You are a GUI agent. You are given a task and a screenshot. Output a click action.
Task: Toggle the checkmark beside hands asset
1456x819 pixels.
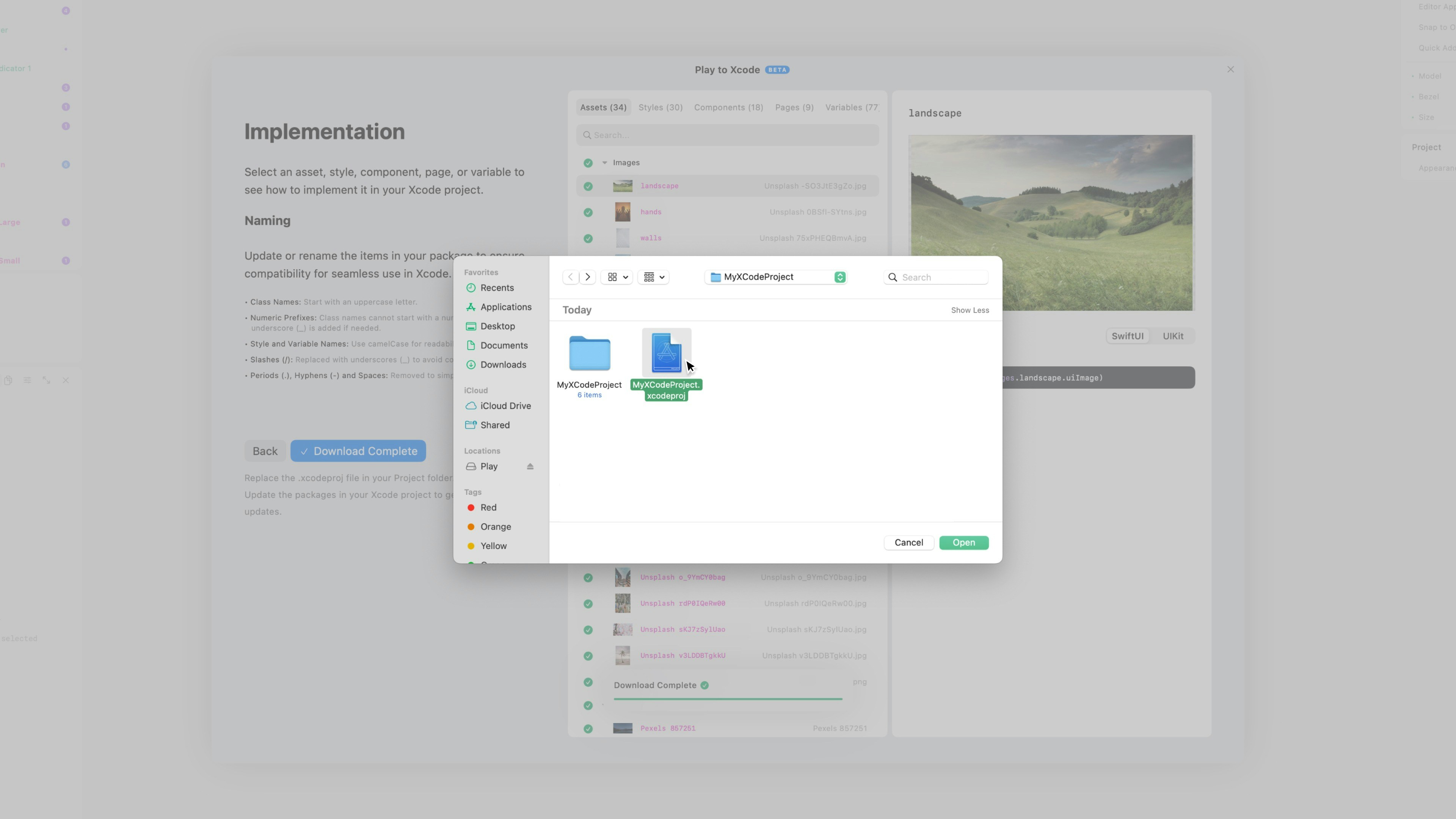pyautogui.click(x=588, y=212)
